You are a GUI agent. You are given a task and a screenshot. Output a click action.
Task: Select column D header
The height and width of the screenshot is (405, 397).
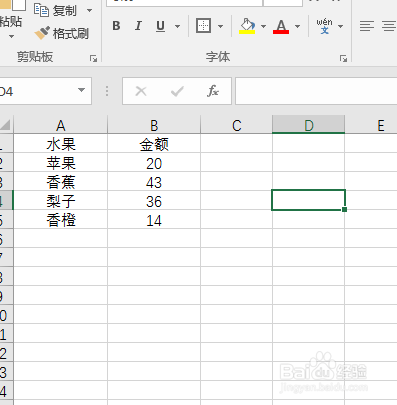(309, 125)
